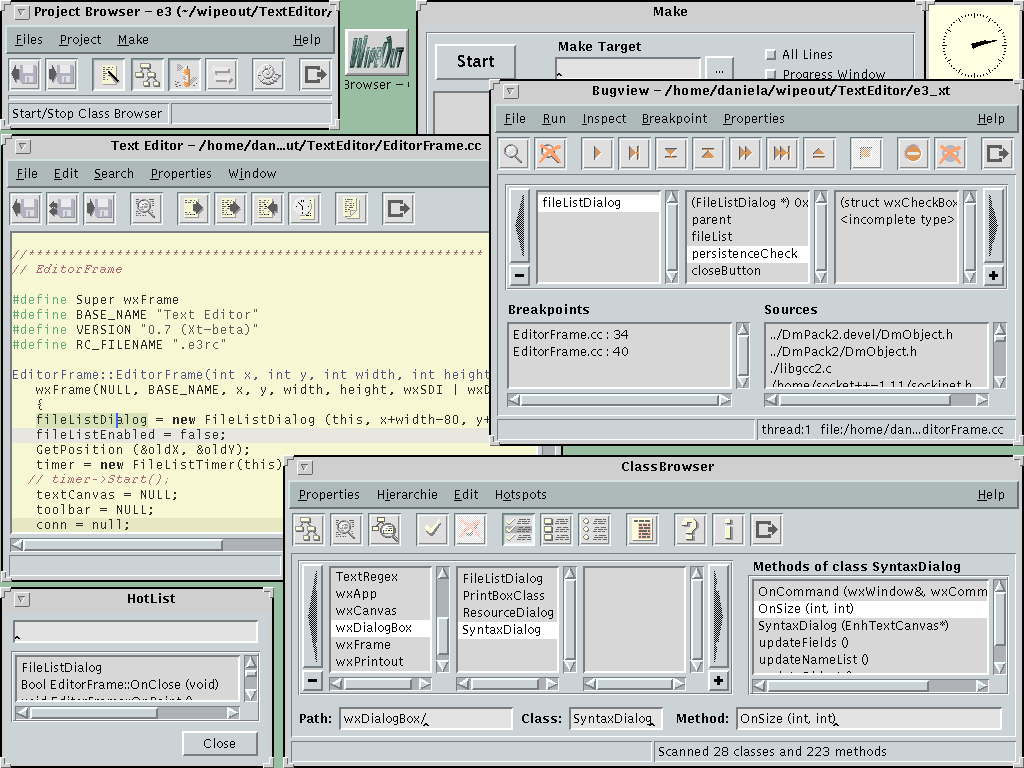Click the exit icon in Text Editor toolbar
Screen dimensions: 1024x768
tap(398, 208)
